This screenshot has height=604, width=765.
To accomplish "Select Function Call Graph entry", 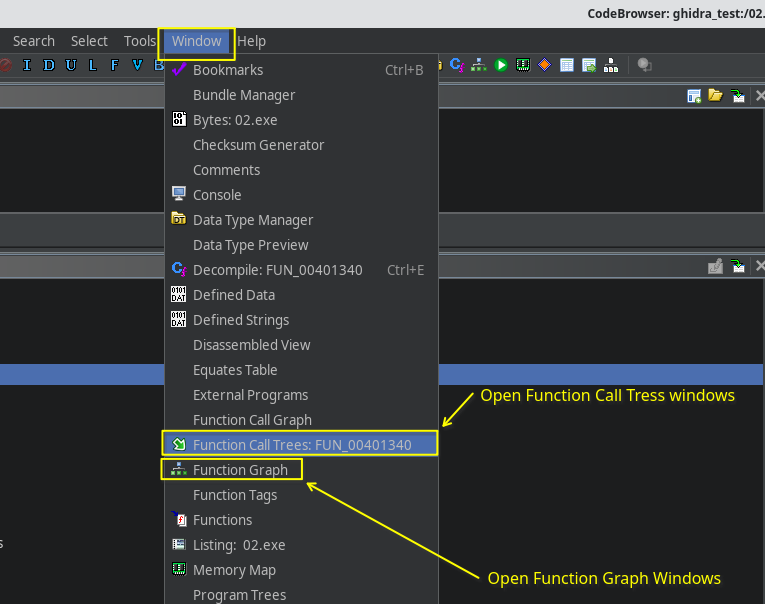I will [x=301, y=420].
